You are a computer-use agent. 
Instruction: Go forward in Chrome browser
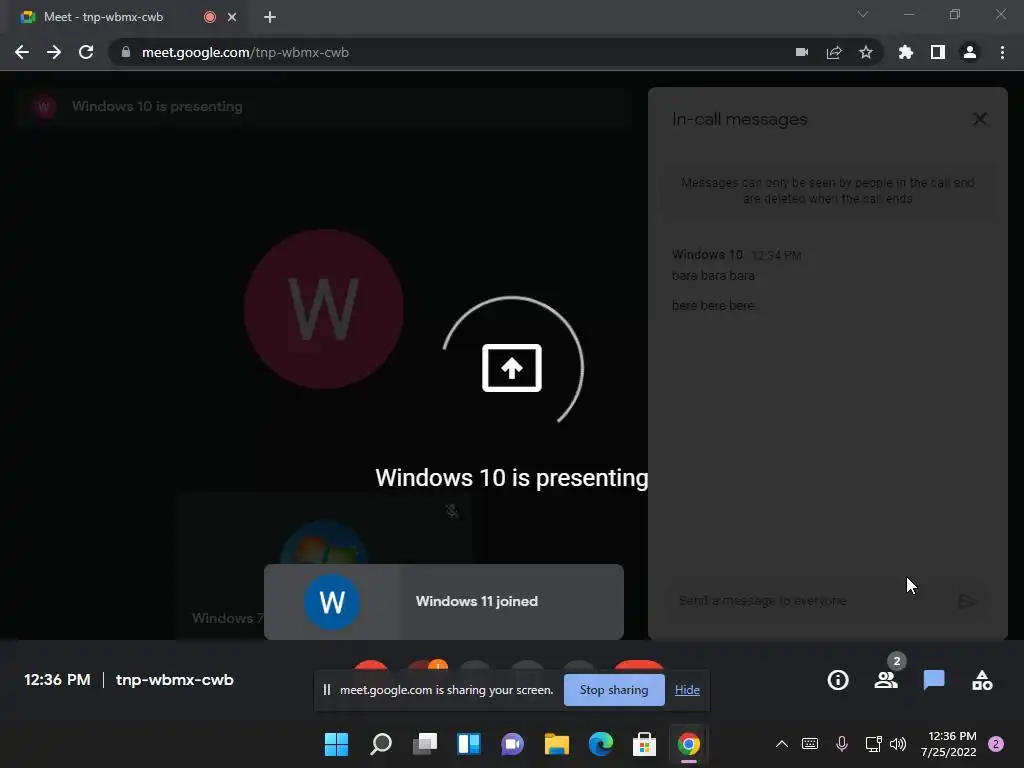tap(54, 52)
